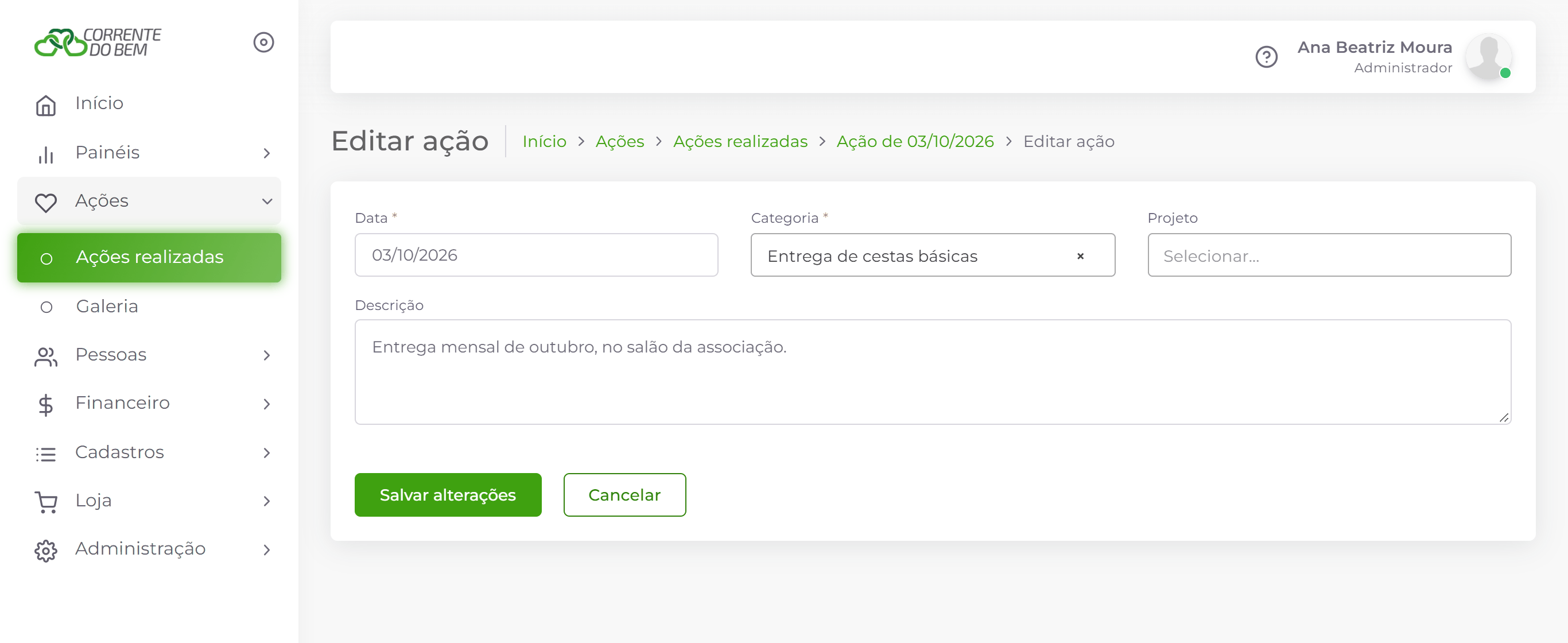Follow the Ação de 03/10/2026 breadcrumb
The image size is (1568, 643).
click(x=915, y=141)
